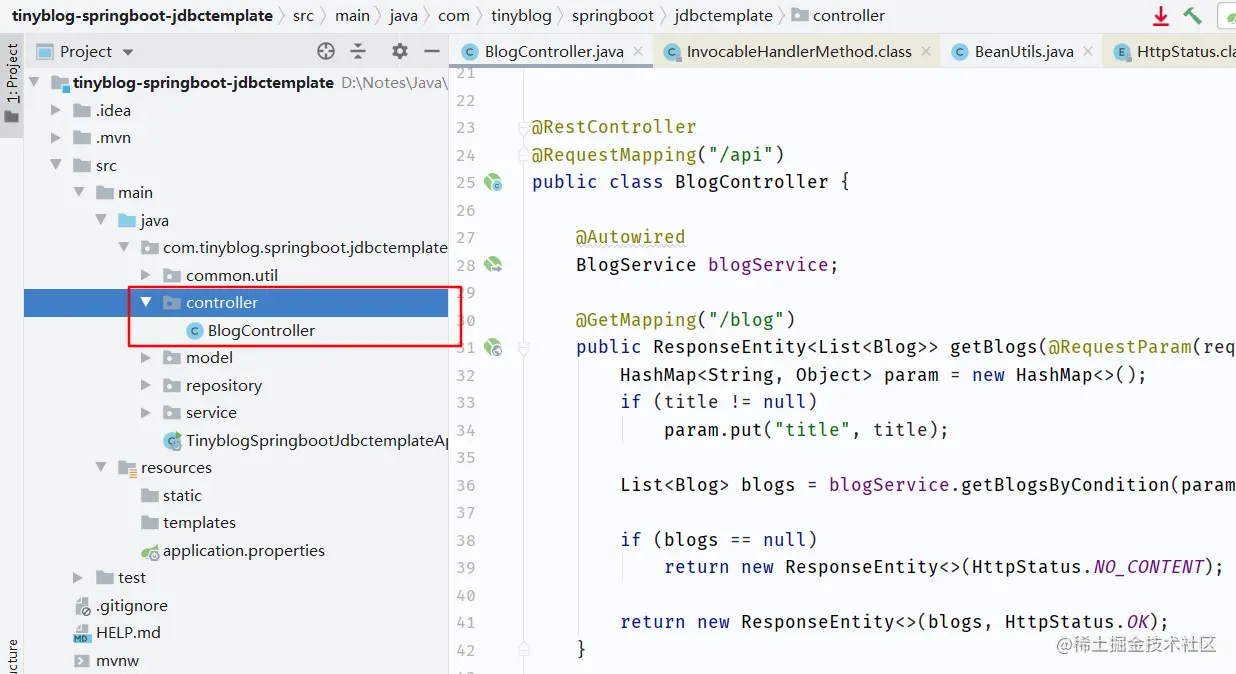Click the locate-in-project target icon
The image size is (1236, 674).
(x=326, y=51)
